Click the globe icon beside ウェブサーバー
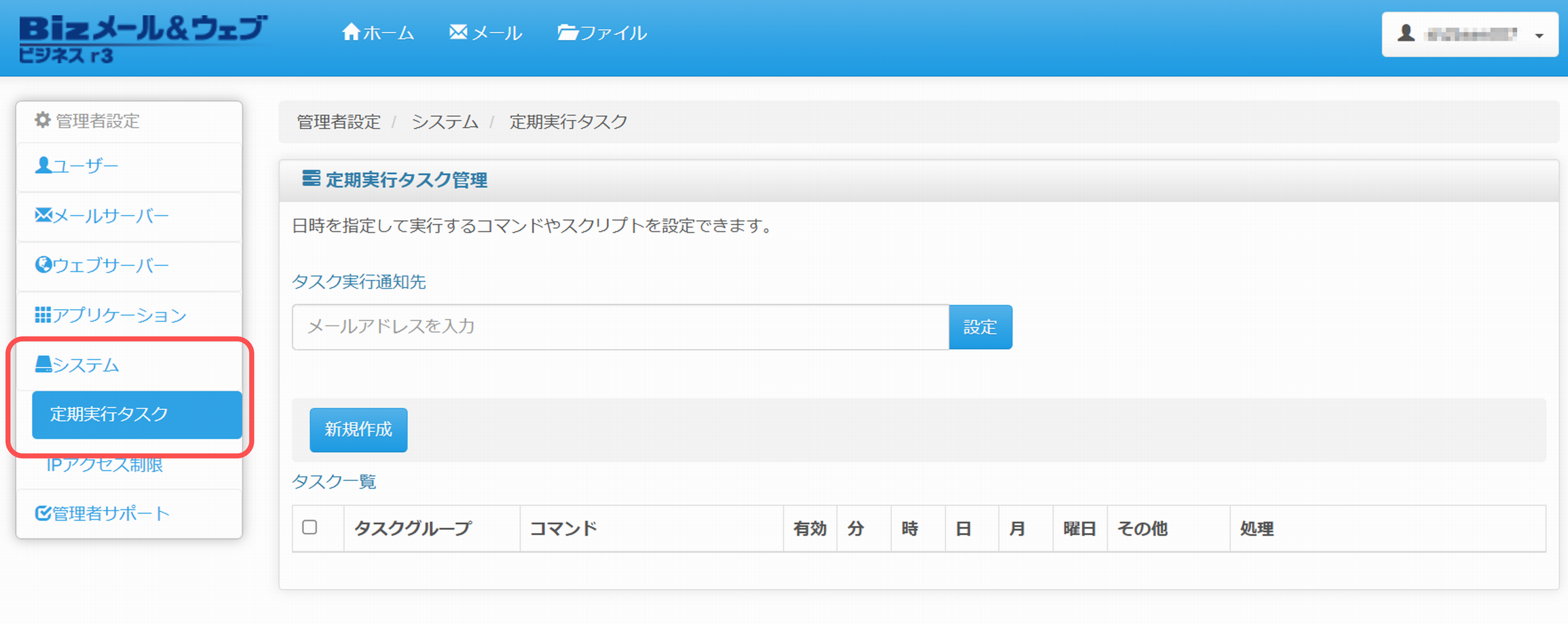Viewport: 1568px width, 624px height. click(x=43, y=265)
